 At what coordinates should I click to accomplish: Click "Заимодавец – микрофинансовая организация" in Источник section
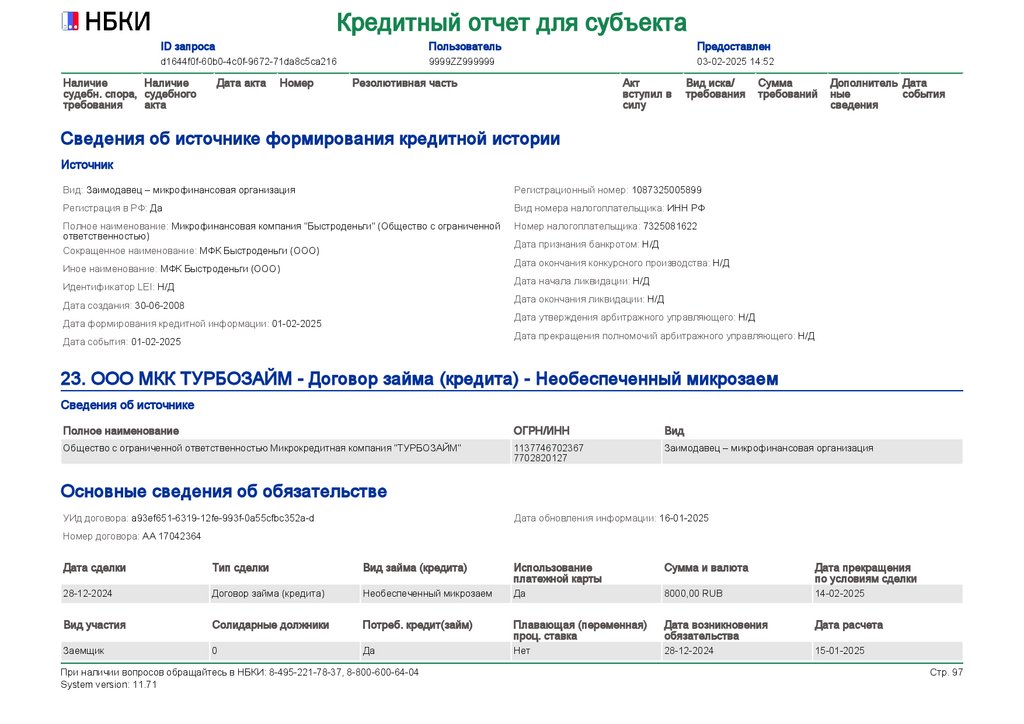[191, 190]
